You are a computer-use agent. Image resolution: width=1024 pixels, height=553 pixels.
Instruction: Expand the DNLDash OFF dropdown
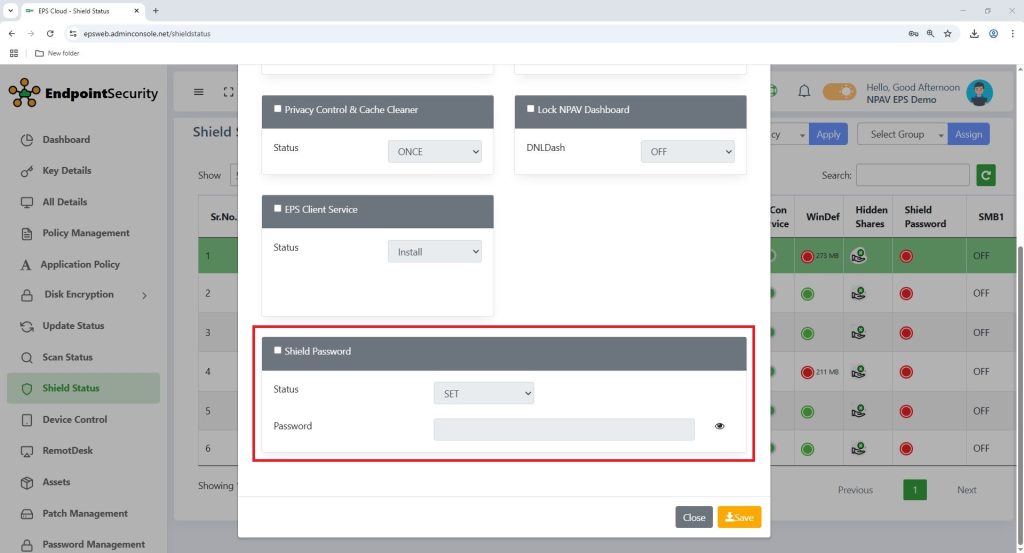(687, 152)
